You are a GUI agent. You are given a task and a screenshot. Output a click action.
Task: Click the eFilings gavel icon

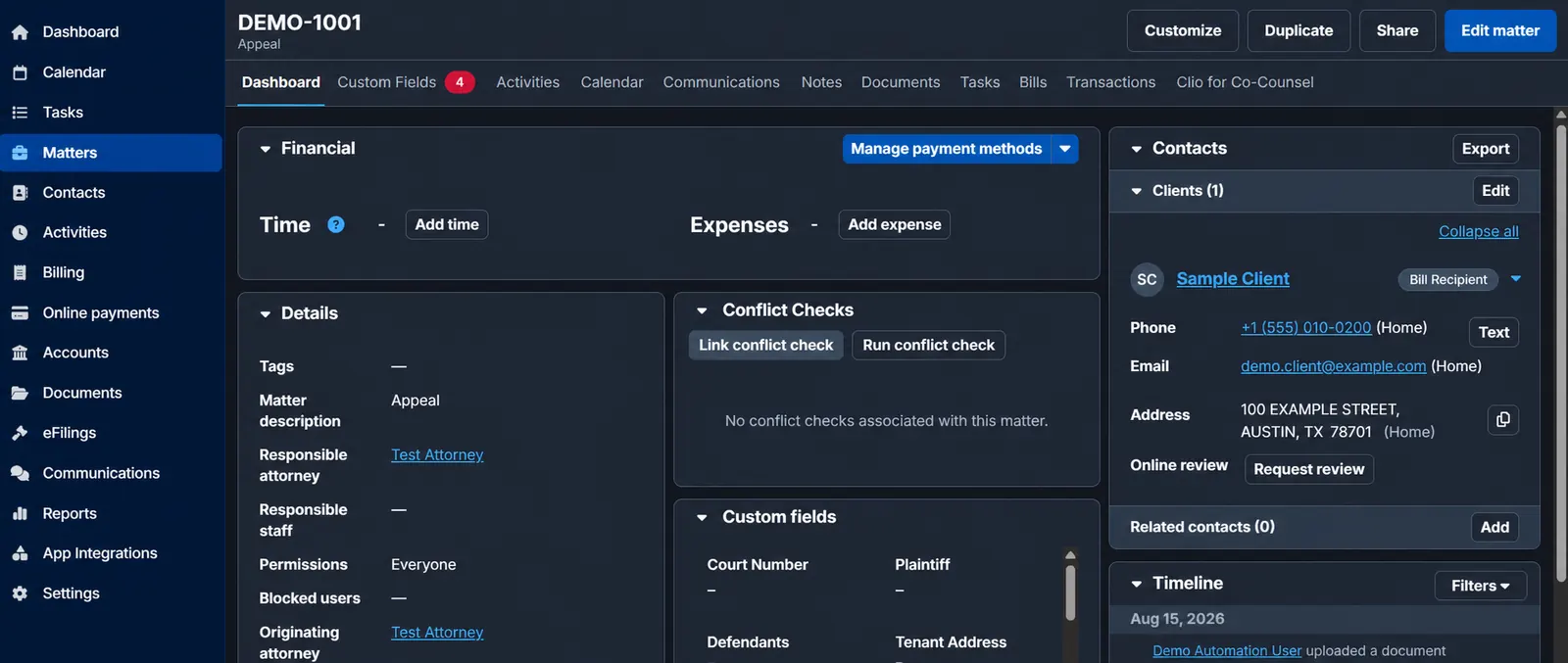point(20,433)
